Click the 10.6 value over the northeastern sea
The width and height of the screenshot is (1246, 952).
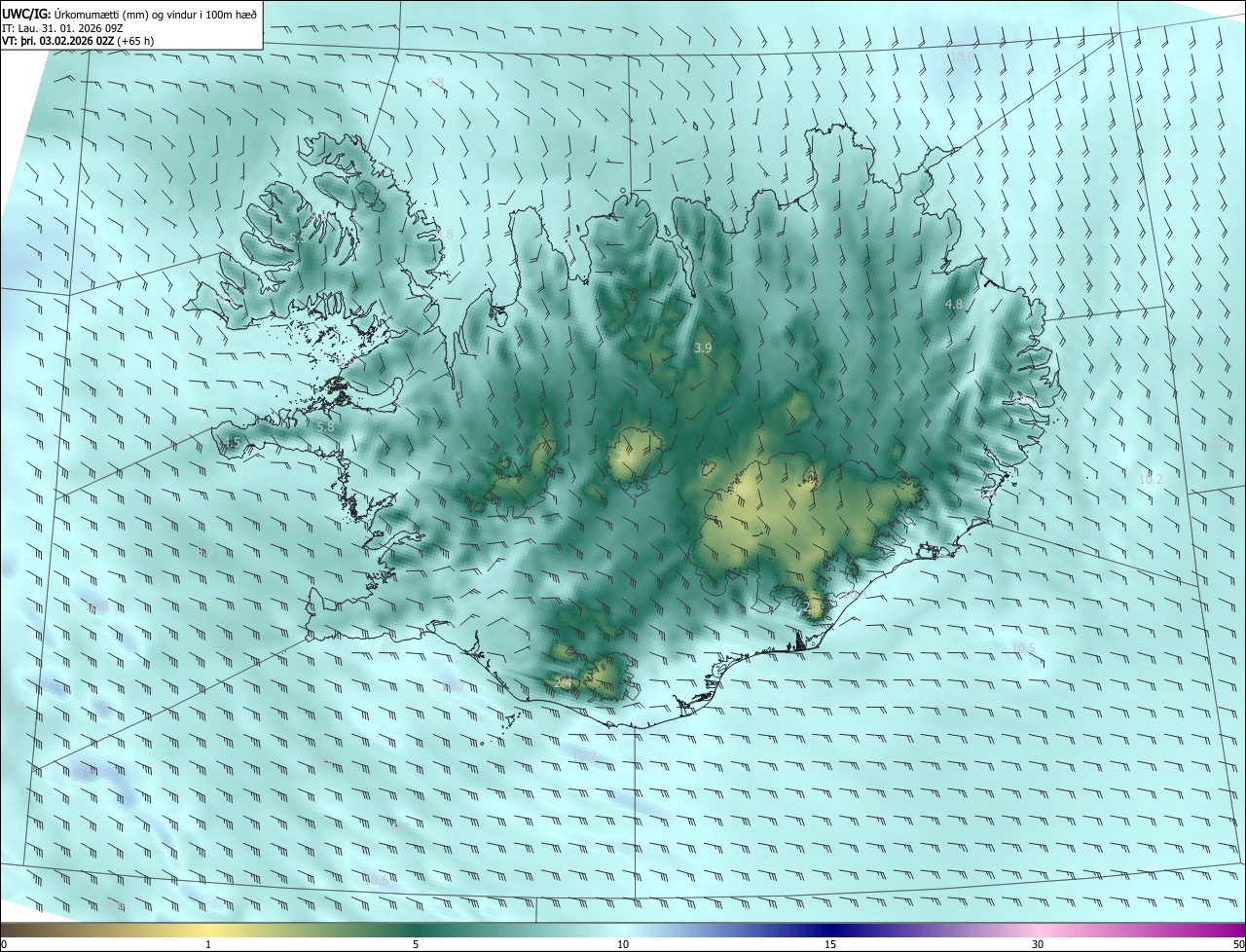(962, 57)
